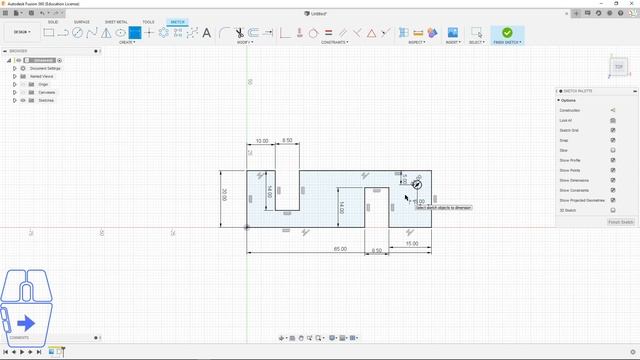Apply the Fix/Unfix triangle constraint
The width and height of the screenshot is (640, 360).
click(371, 33)
